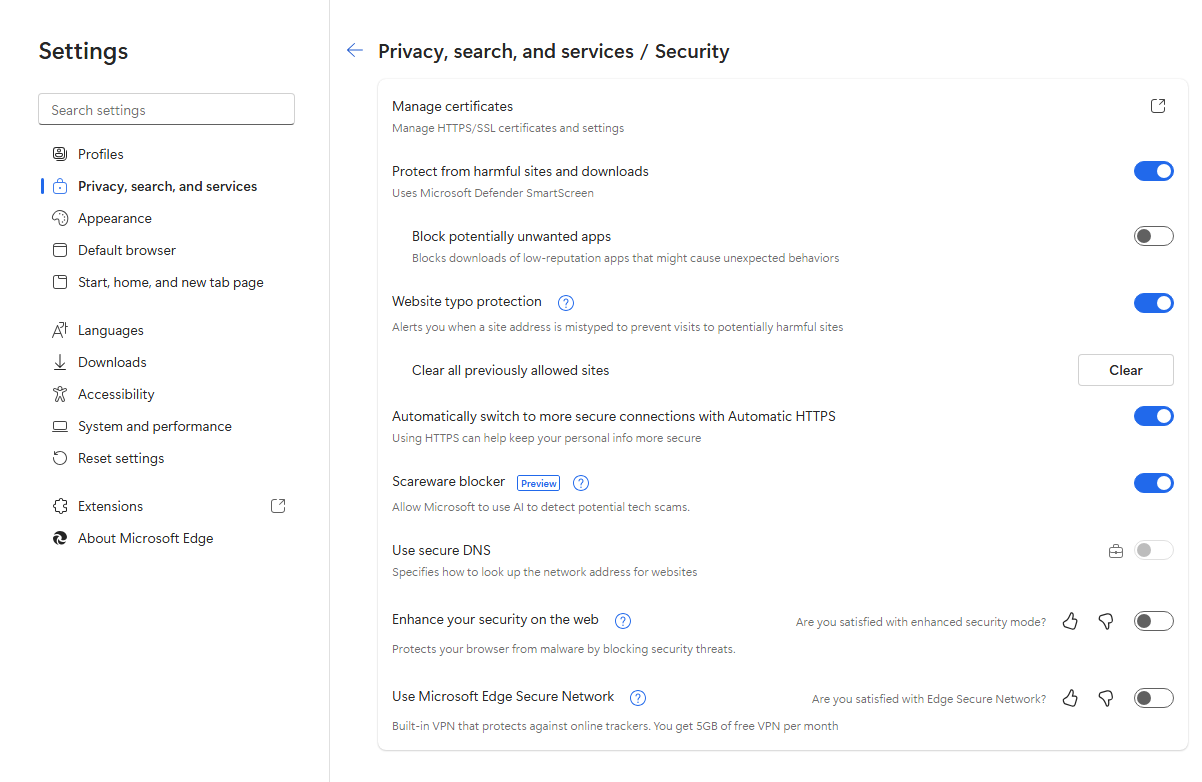
Task: Enable Block potentially unwanted apps toggle
Action: tap(1154, 237)
